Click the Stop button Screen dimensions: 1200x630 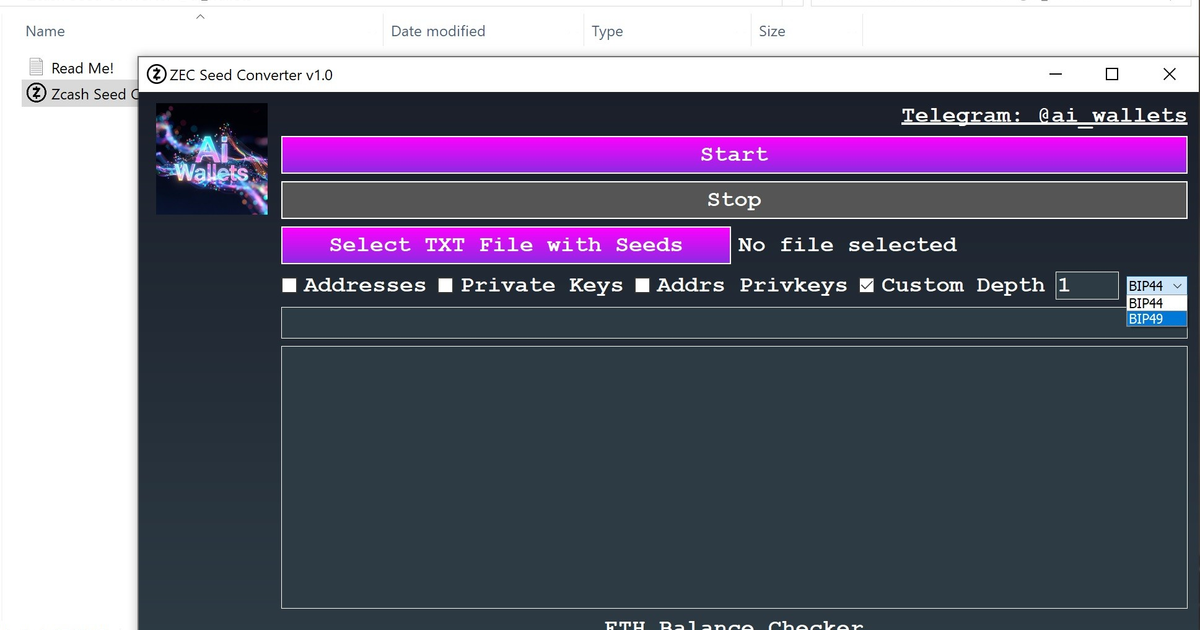coord(734,200)
